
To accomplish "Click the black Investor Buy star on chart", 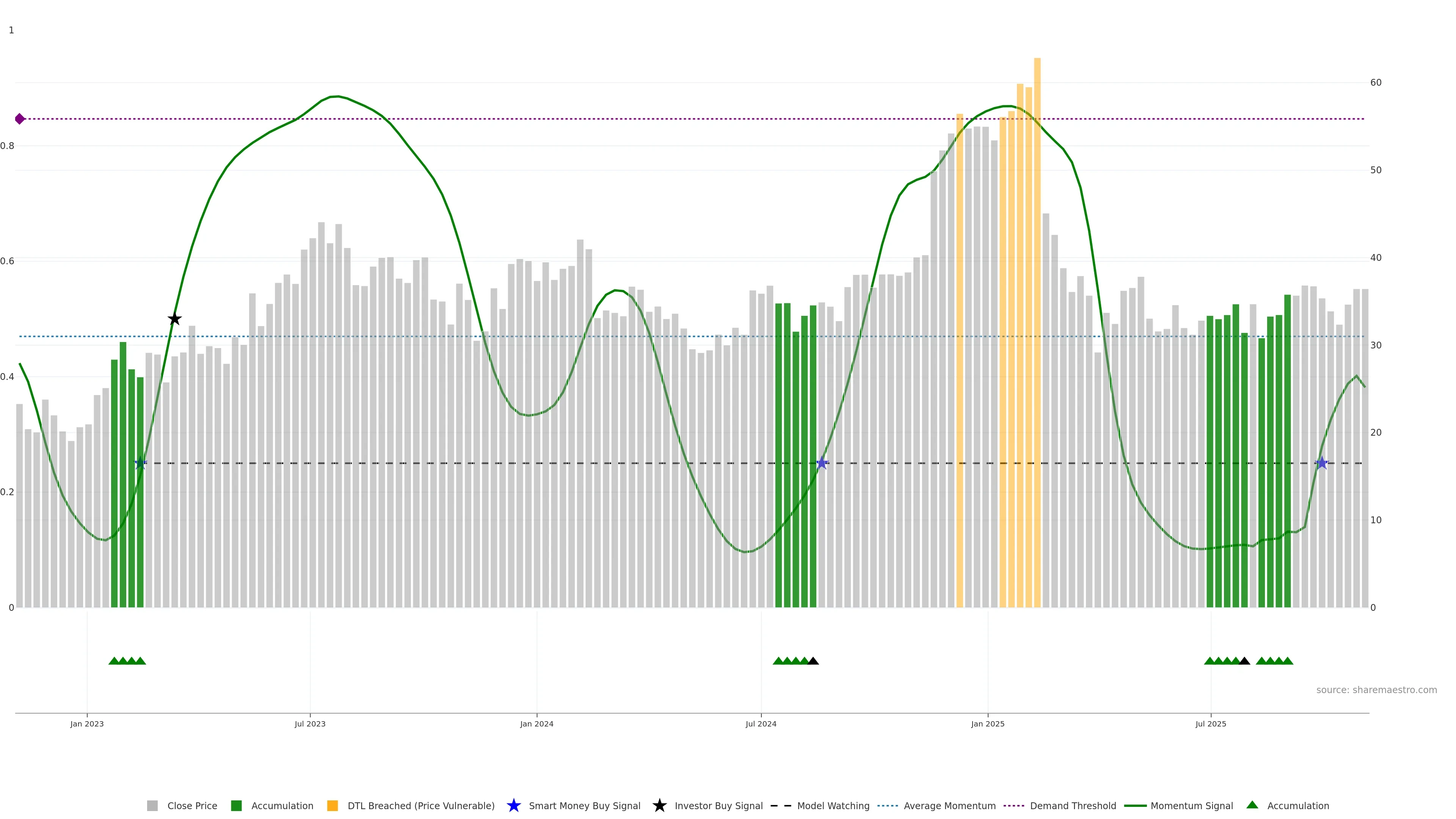I will pyautogui.click(x=175, y=319).
